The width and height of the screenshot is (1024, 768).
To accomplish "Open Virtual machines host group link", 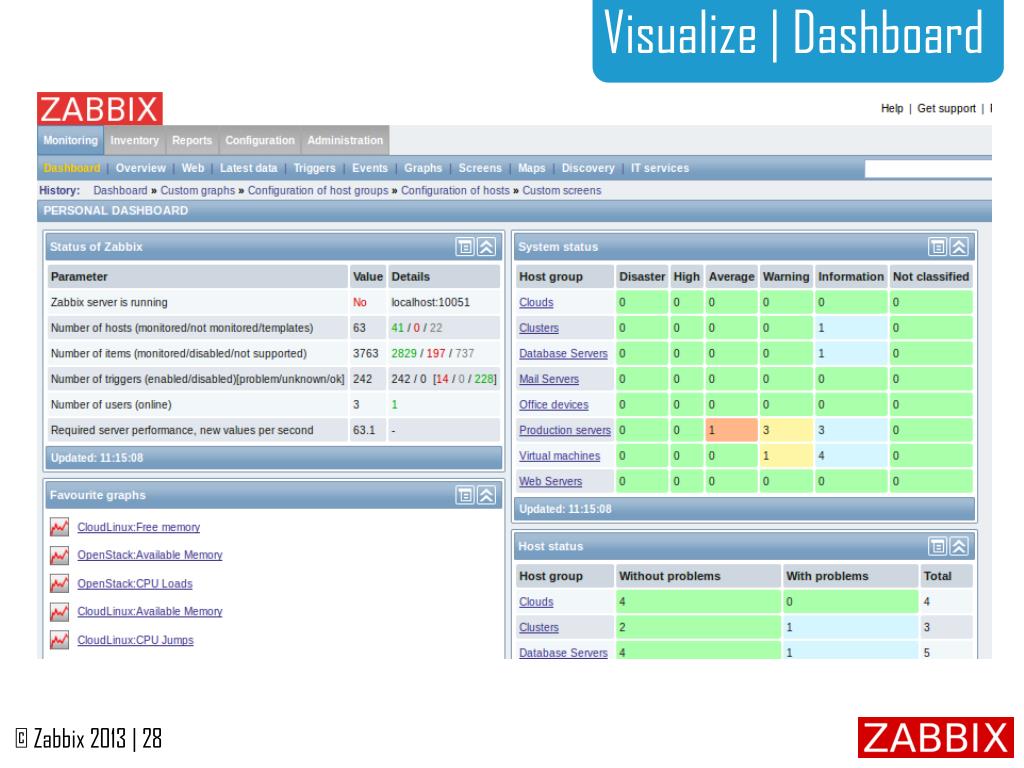I will pos(559,456).
